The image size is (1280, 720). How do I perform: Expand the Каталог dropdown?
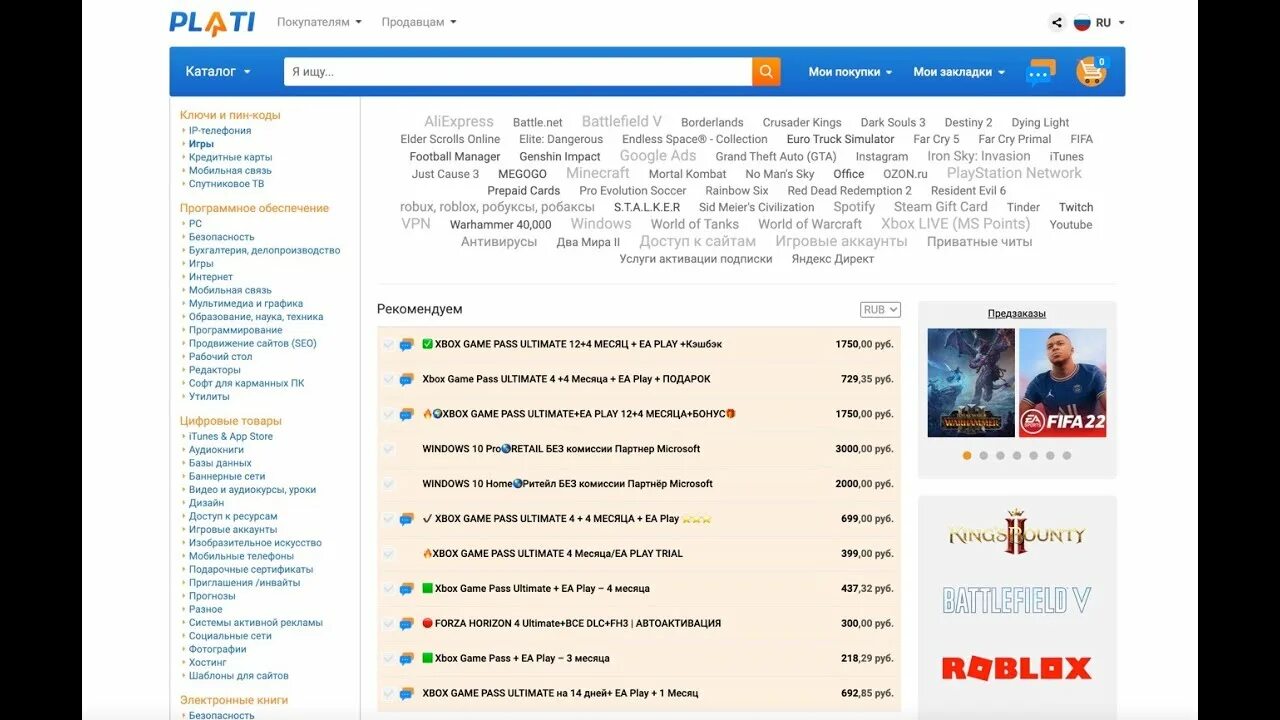tap(218, 72)
